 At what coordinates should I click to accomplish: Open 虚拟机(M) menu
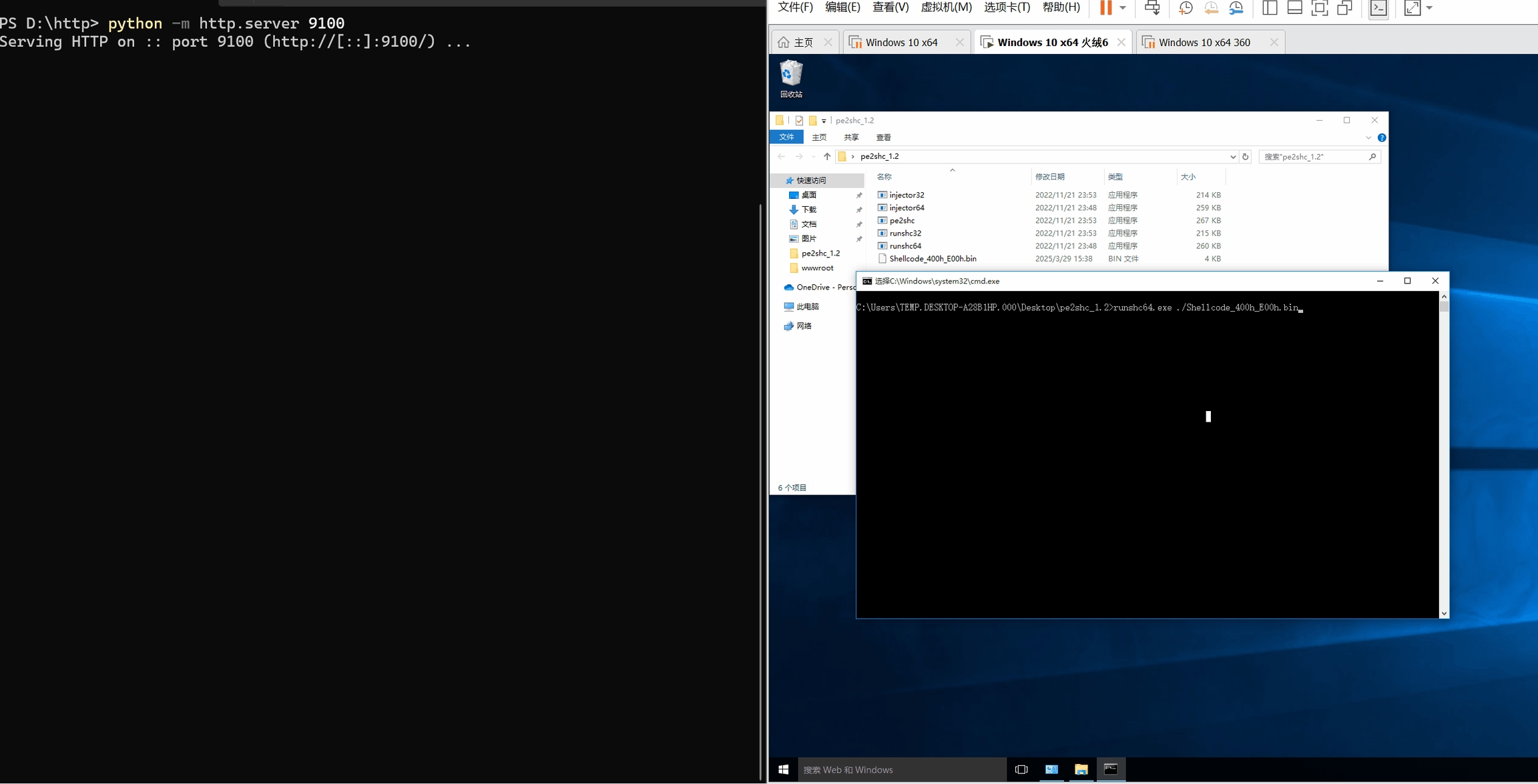[946, 7]
